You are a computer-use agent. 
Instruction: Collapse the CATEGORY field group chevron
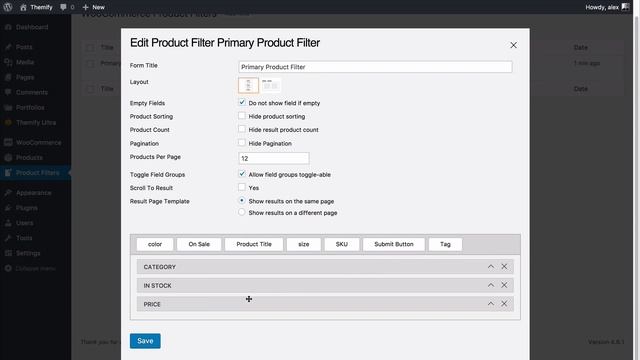coord(491,267)
